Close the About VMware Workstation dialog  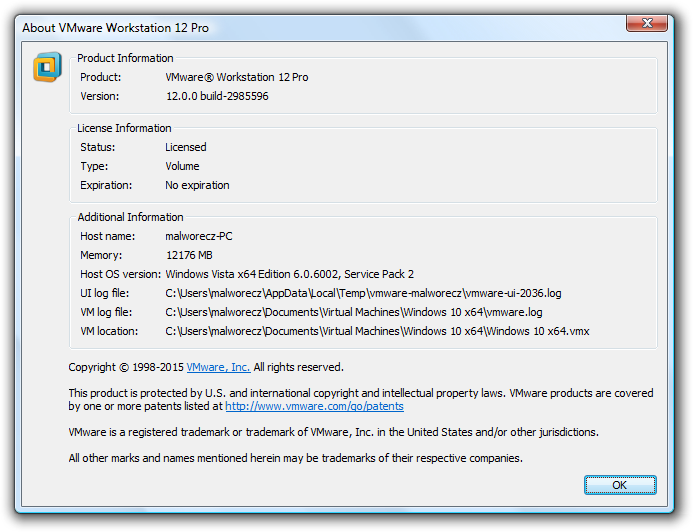pos(647,23)
